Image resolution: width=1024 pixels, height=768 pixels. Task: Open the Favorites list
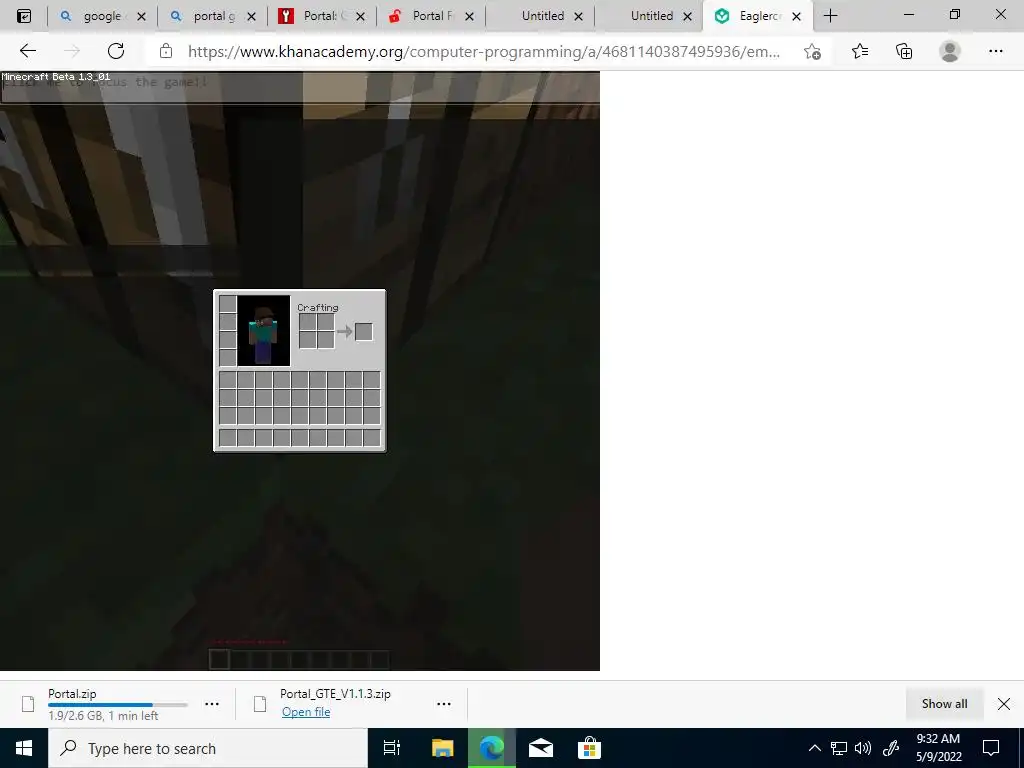point(860,51)
